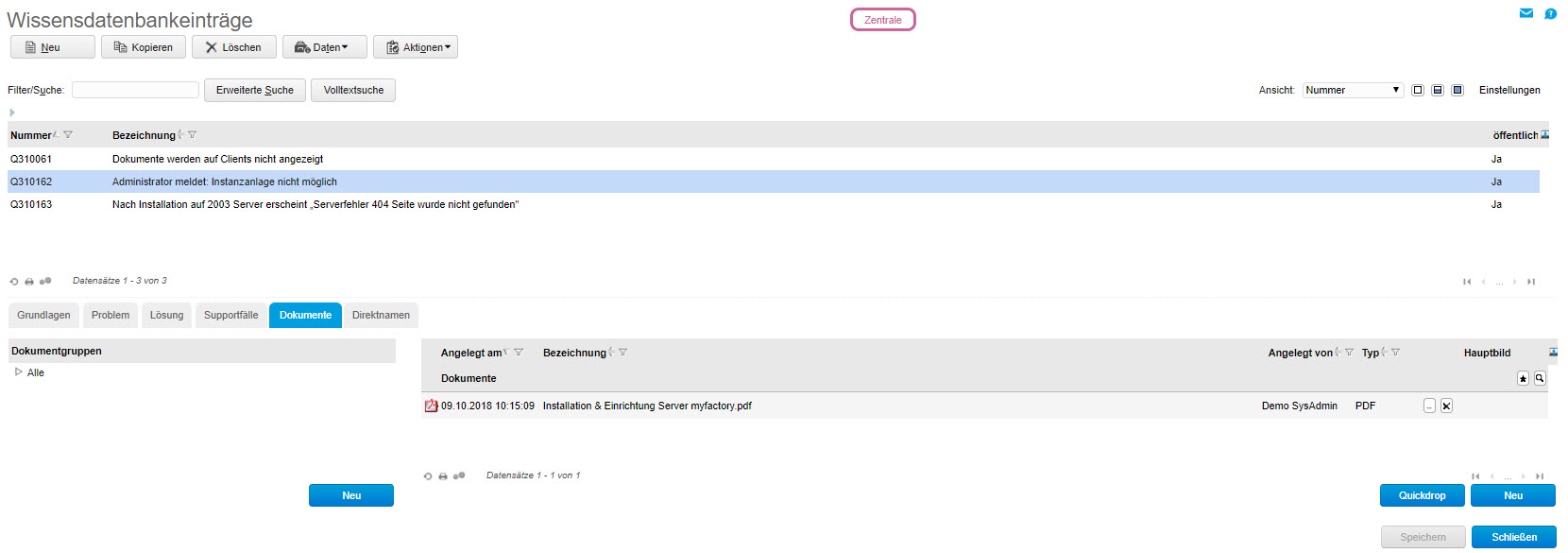Click the Kopieren button
The image size is (1568, 553).
click(144, 47)
